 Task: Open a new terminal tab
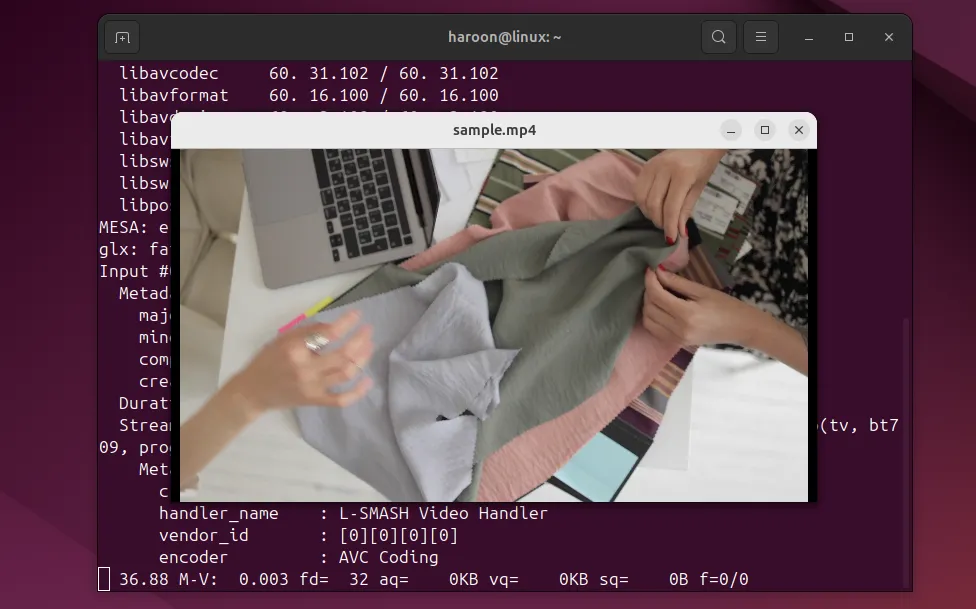(122, 37)
